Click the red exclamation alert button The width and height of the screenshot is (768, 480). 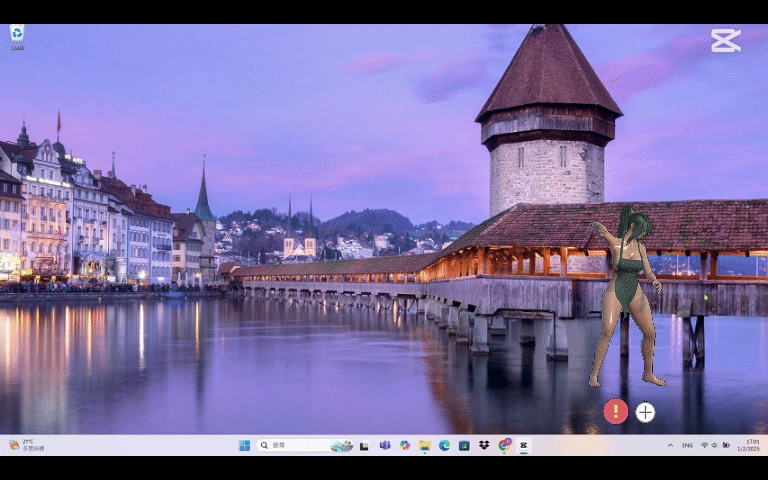click(616, 411)
